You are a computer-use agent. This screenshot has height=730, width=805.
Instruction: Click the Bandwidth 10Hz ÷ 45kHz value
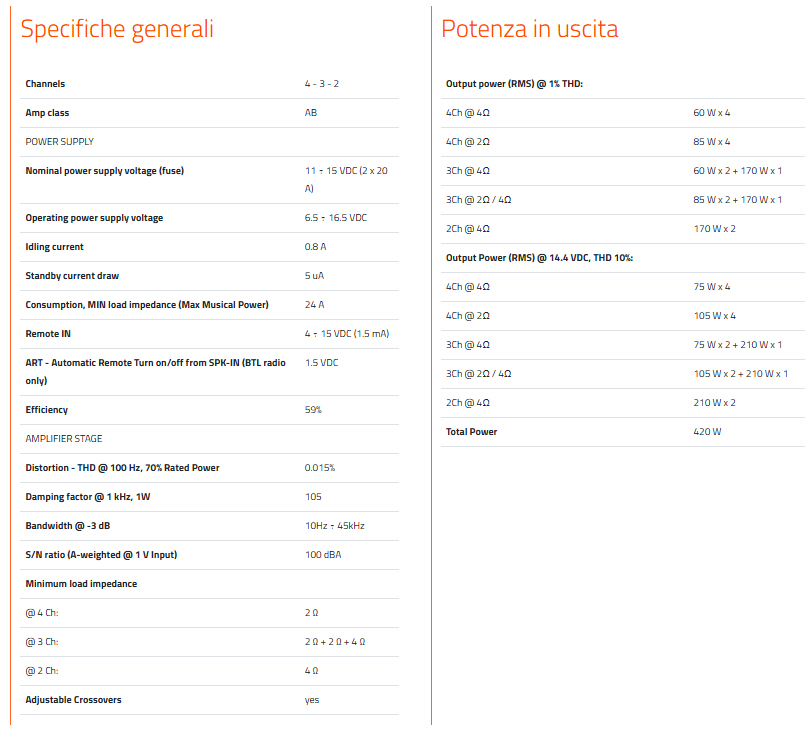(335, 526)
